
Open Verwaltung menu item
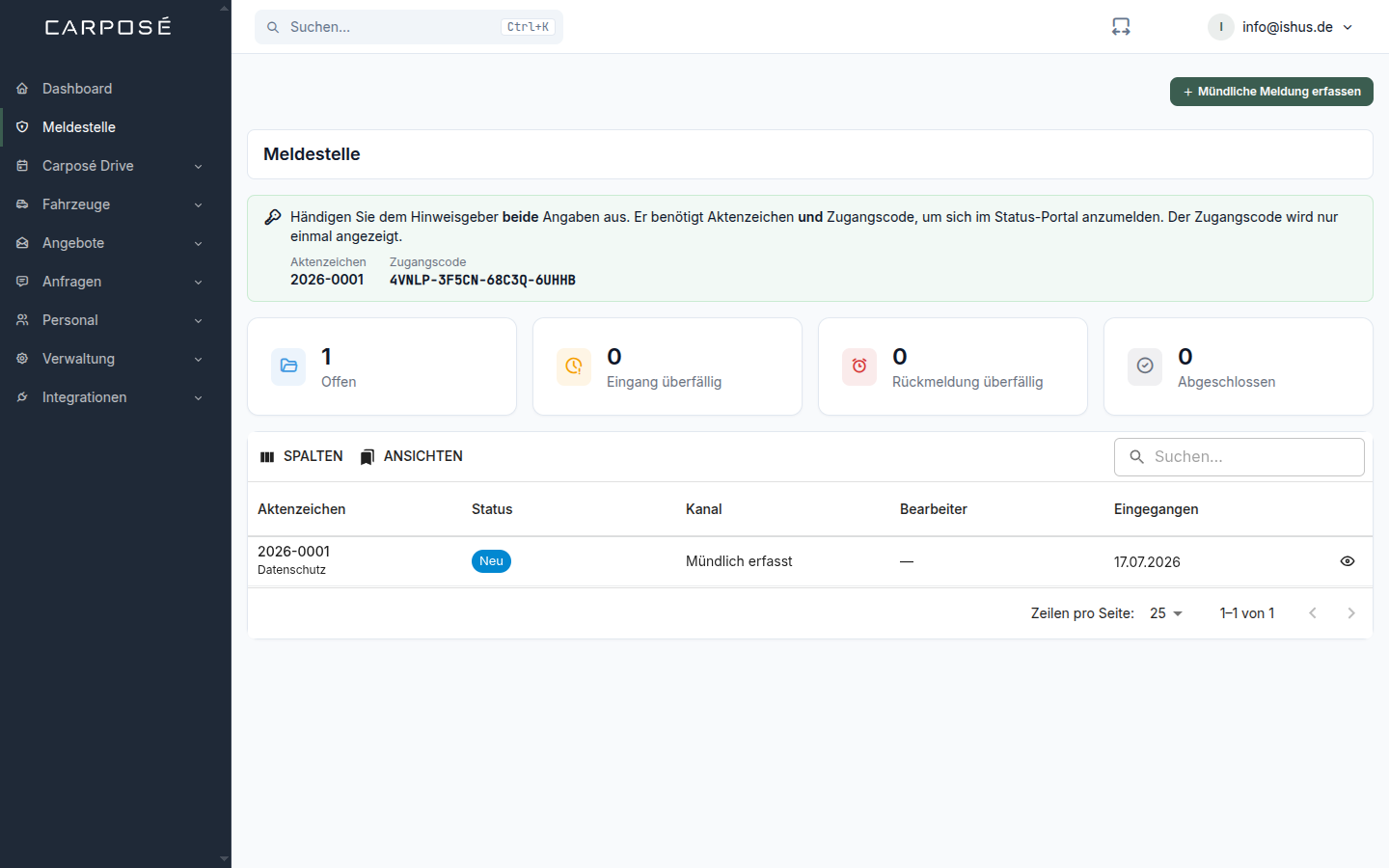point(116,359)
